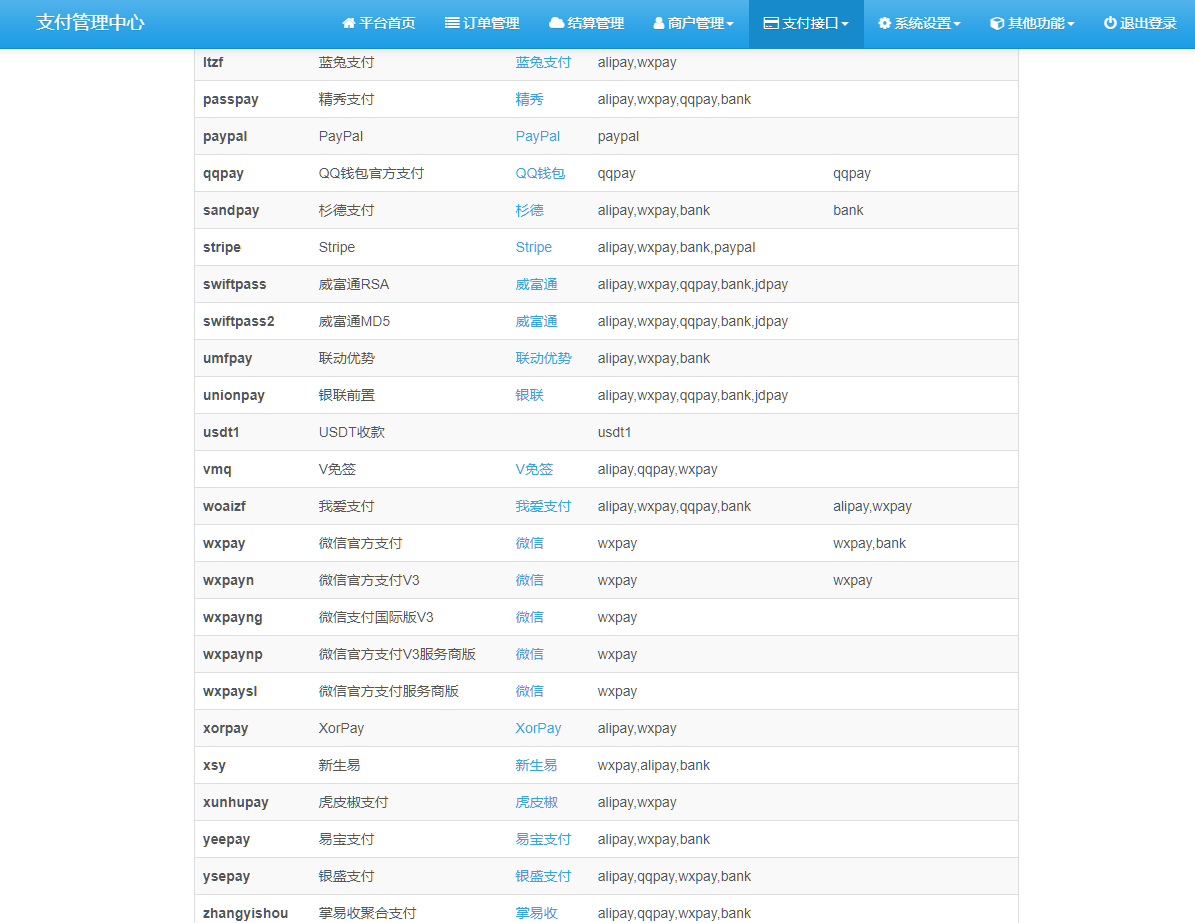Click the USDT收款 description cell
The image size is (1195, 923).
[351, 432]
